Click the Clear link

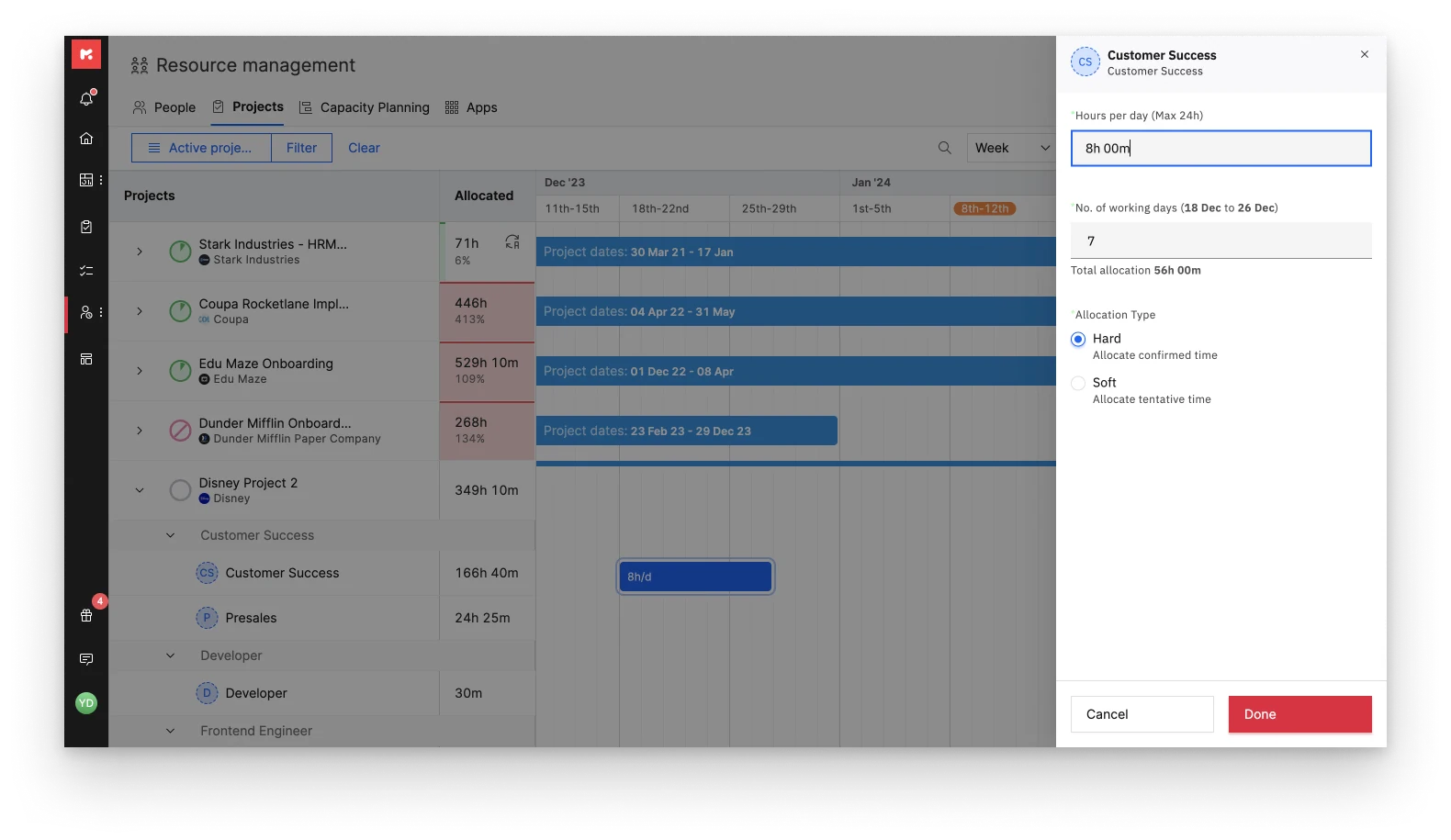coord(364,148)
